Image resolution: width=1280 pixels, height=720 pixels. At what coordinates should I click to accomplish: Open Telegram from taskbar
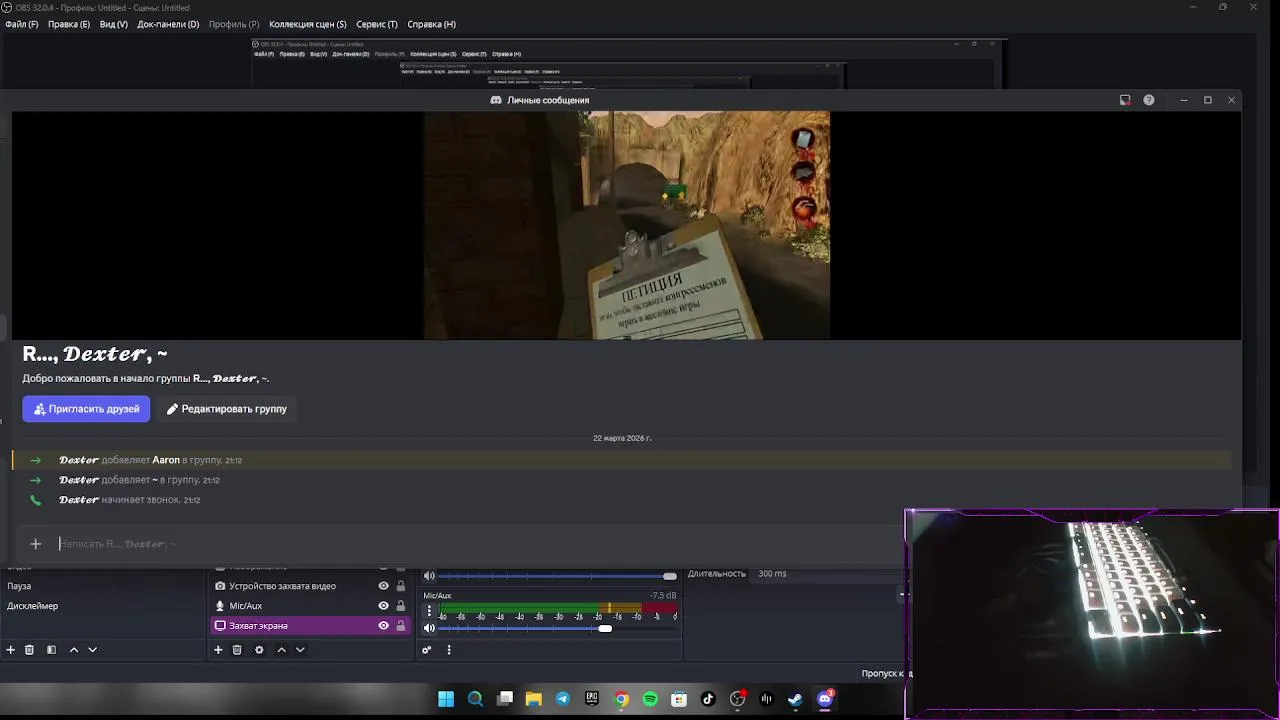point(563,700)
